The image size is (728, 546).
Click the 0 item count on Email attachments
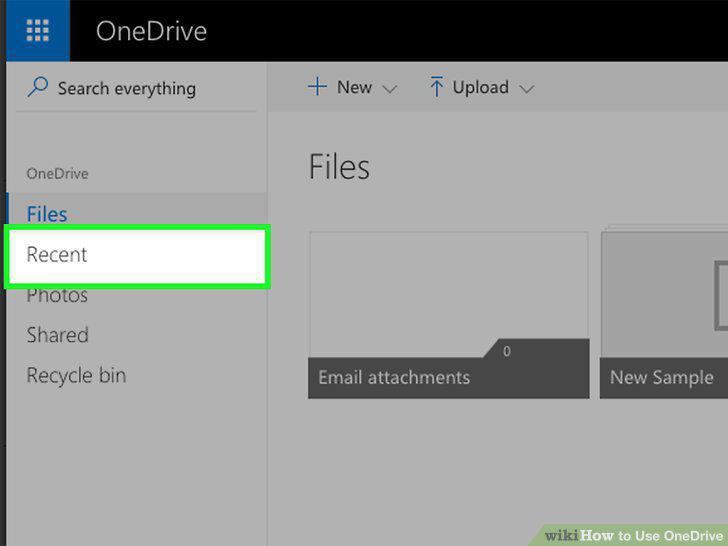pos(507,351)
